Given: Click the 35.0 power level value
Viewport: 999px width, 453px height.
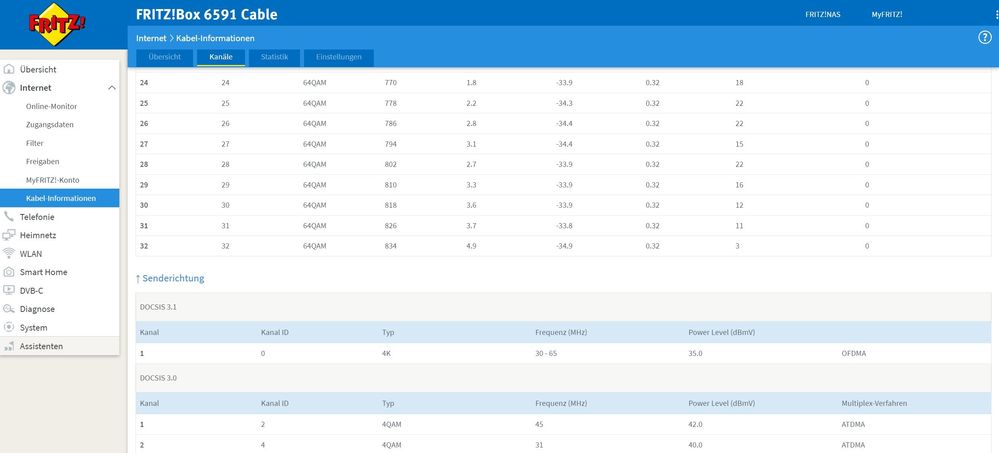Looking at the screenshot, I should coord(695,353).
